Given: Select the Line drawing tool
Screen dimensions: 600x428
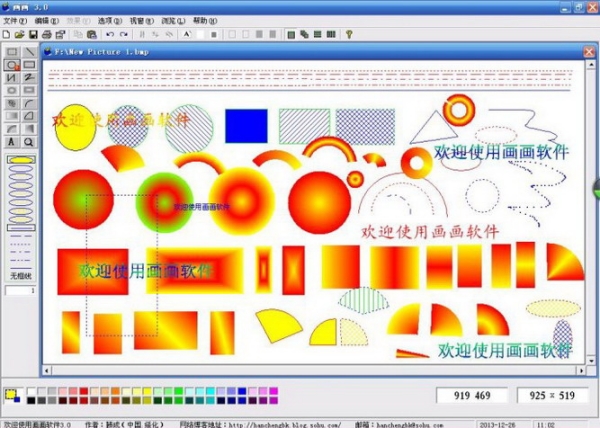Looking at the screenshot, I should [x=29, y=51].
